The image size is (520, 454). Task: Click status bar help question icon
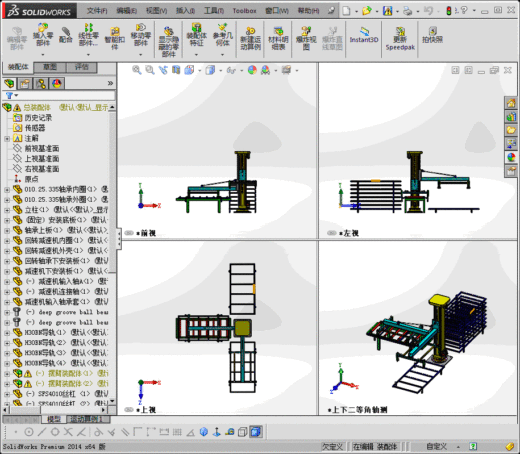473,446
